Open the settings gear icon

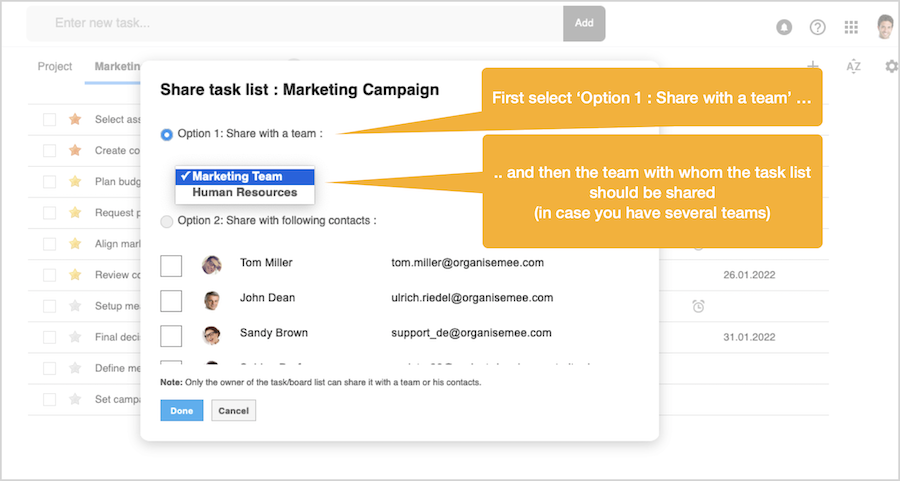click(891, 66)
